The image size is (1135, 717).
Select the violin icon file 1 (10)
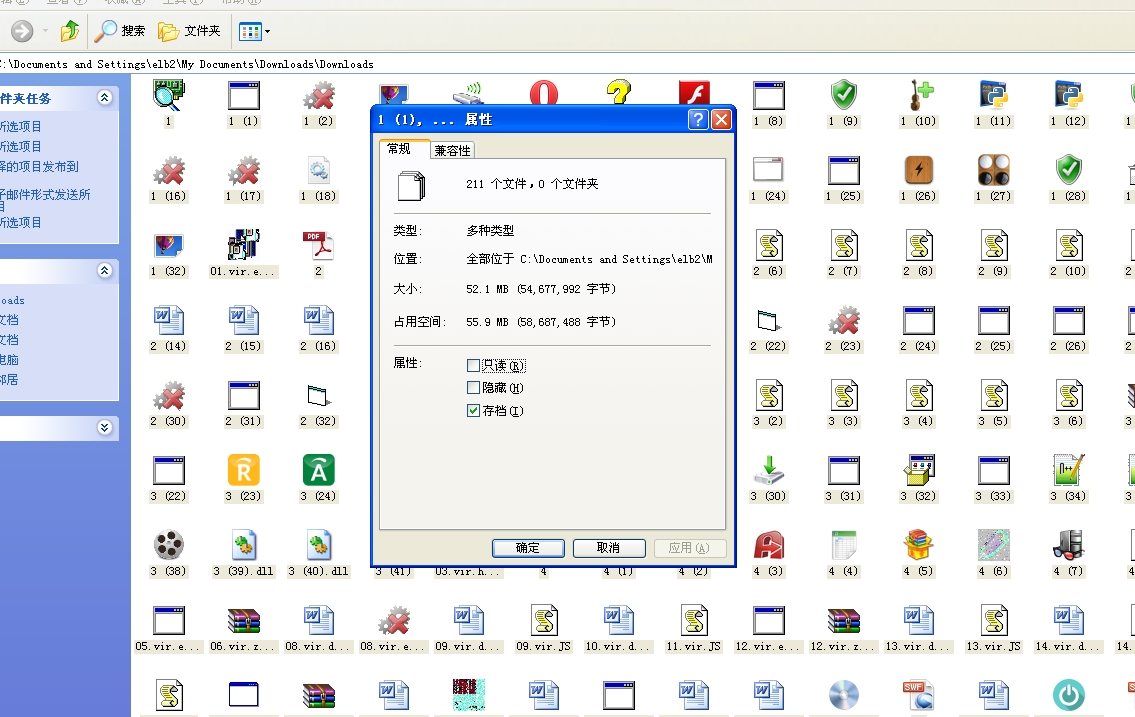(x=918, y=96)
